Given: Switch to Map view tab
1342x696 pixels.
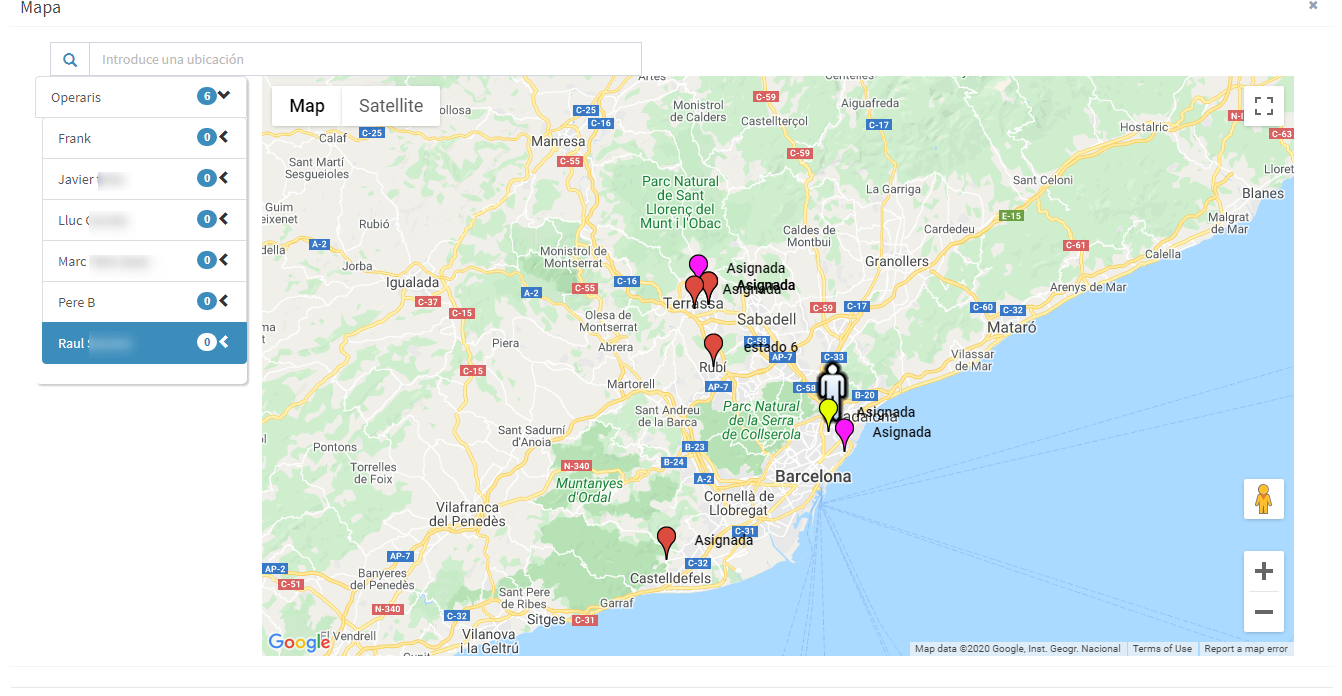Looking at the screenshot, I should (307, 106).
